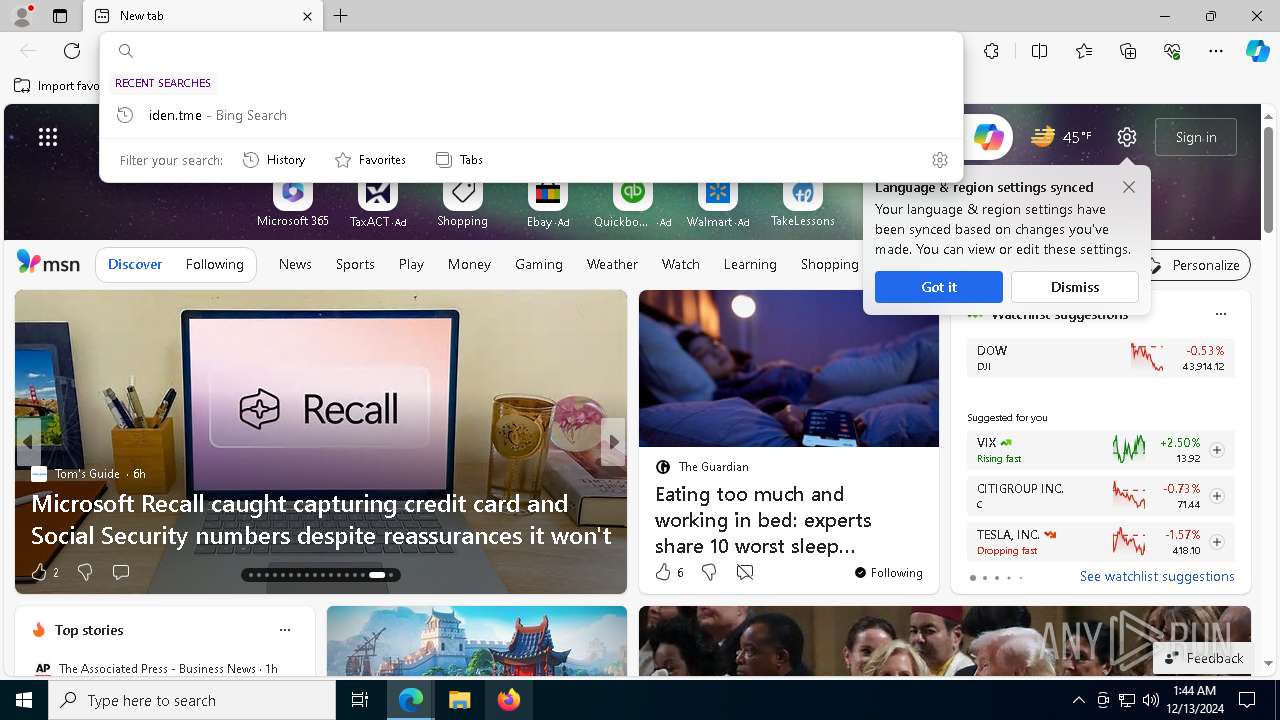1280x720 pixels.
Task: Dislike the Guardian sleep article
Action: point(709,572)
